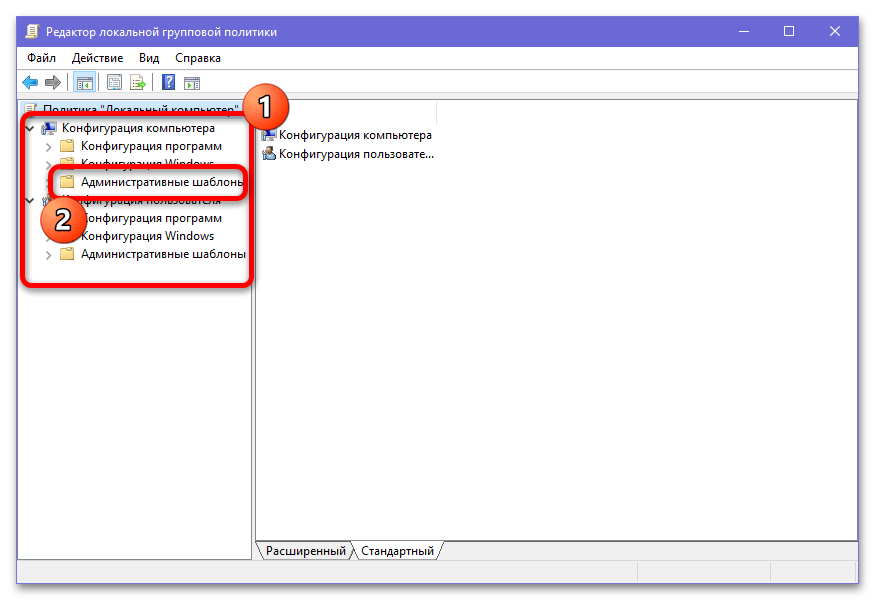Image resolution: width=875 pixels, height=600 pixels.
Task: Toggle the show/hide console tree icon
Action: coord(85,83)
